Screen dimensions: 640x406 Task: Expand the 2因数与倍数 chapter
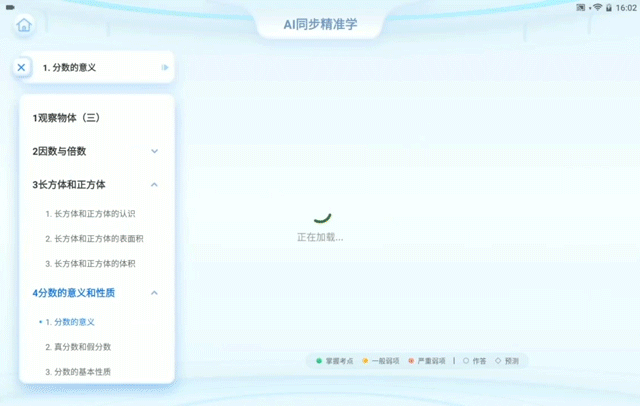coord(154,151)
